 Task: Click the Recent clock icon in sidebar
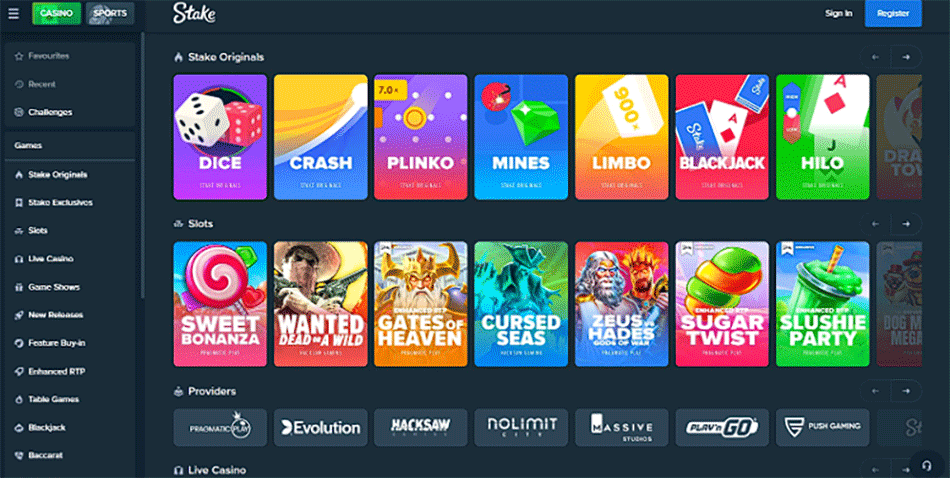pyautogui.click(x=19, y=84)
